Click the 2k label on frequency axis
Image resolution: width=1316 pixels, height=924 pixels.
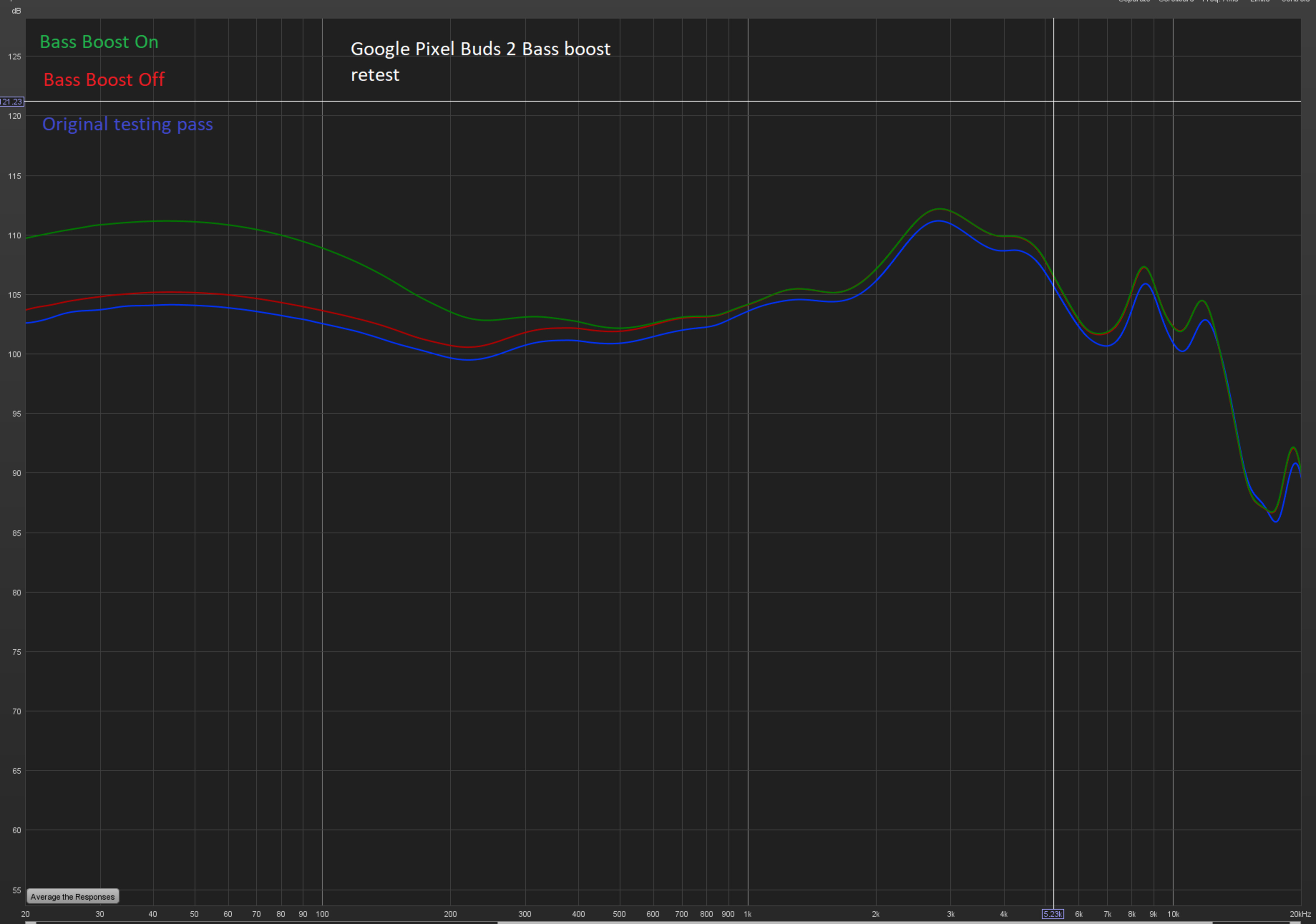coord(875,914)
